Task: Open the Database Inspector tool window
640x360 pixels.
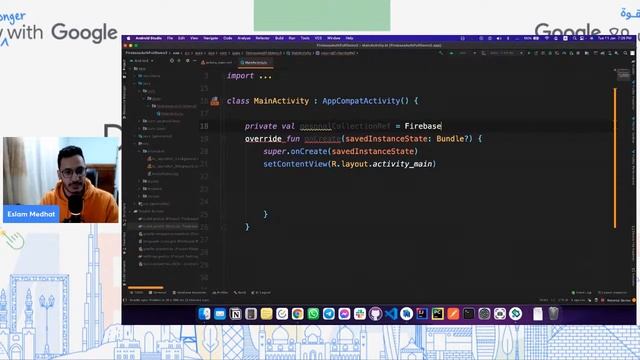Action: point(189,293)
